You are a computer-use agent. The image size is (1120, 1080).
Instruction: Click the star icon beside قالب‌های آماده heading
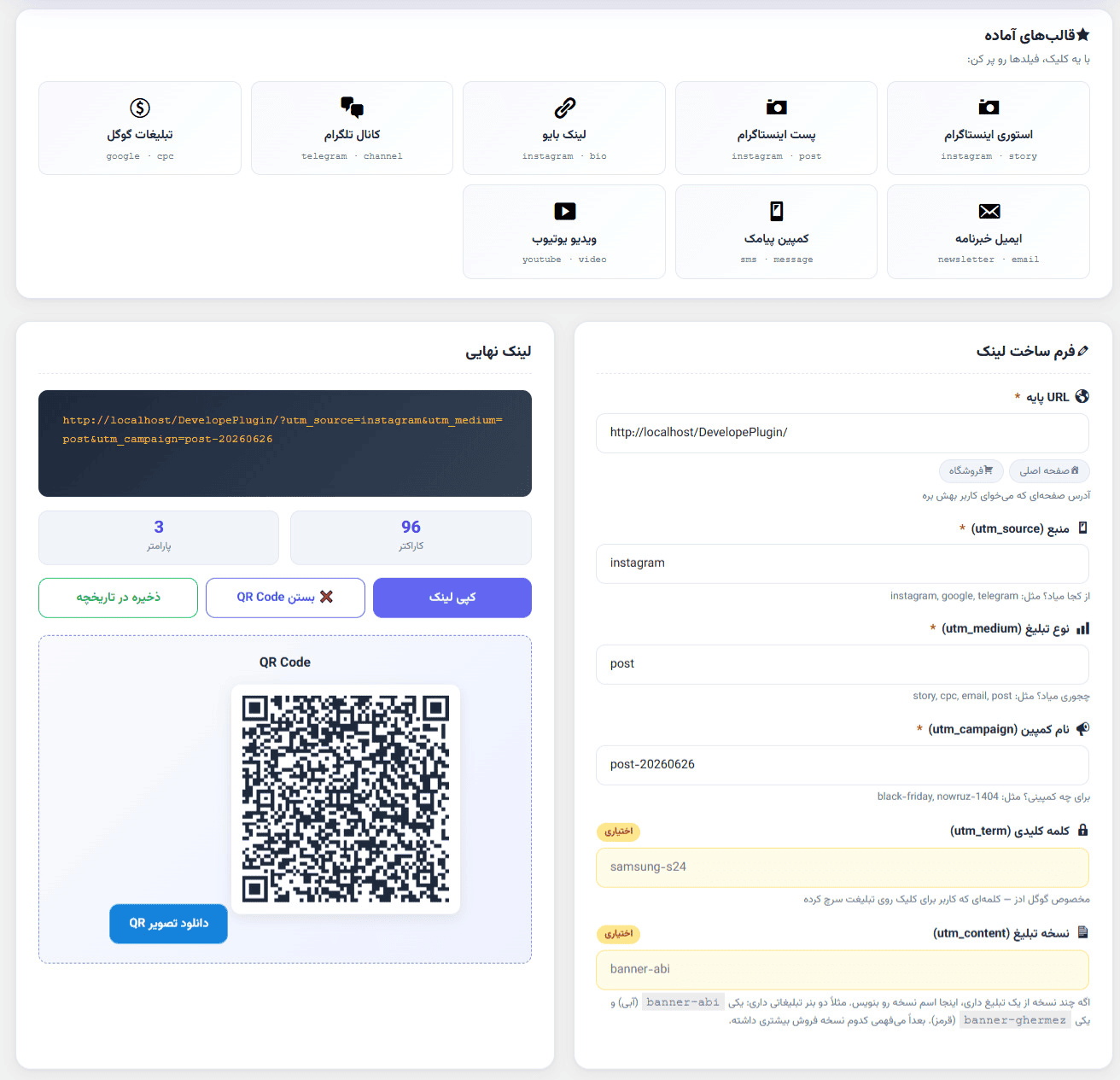(1083, 35)
